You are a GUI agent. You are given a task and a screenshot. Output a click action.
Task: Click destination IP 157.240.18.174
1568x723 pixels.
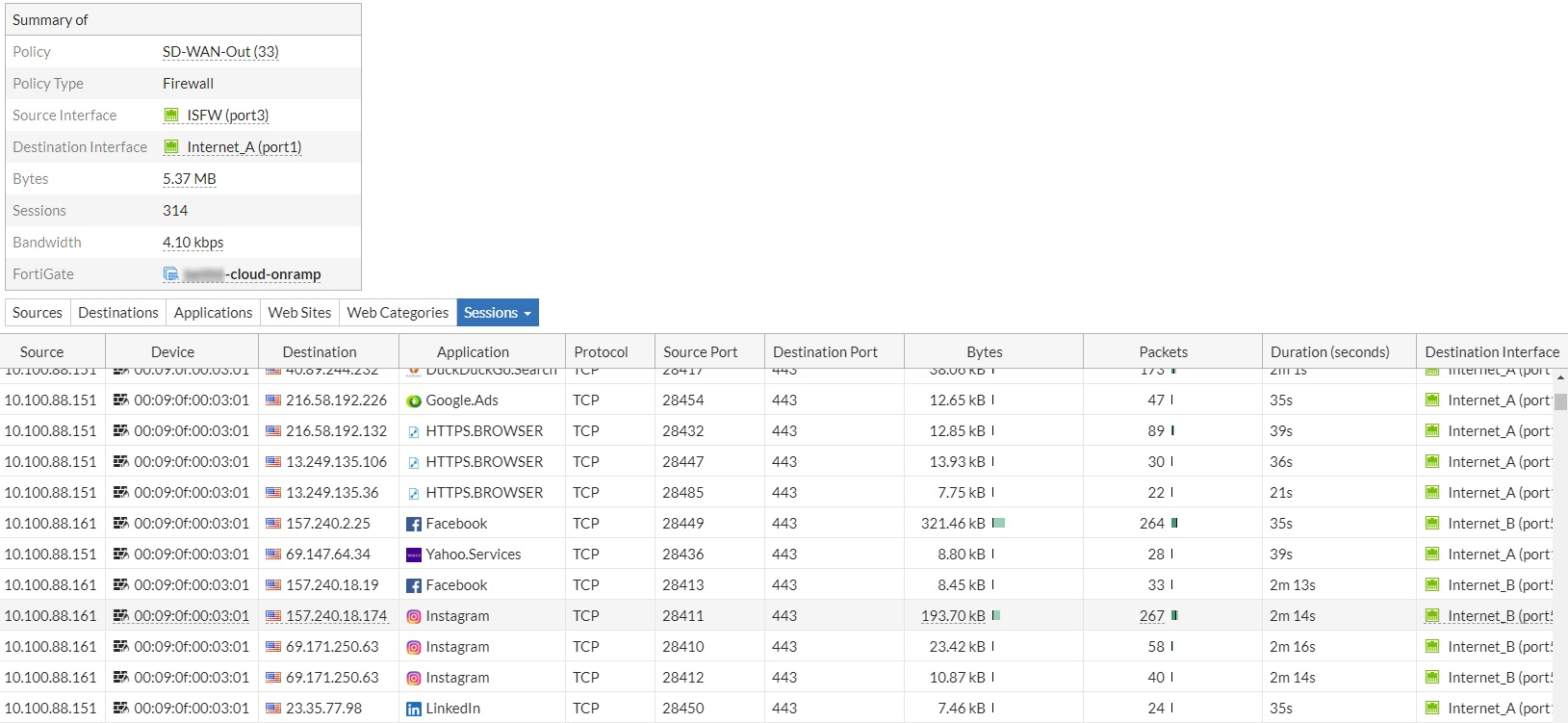336,616
